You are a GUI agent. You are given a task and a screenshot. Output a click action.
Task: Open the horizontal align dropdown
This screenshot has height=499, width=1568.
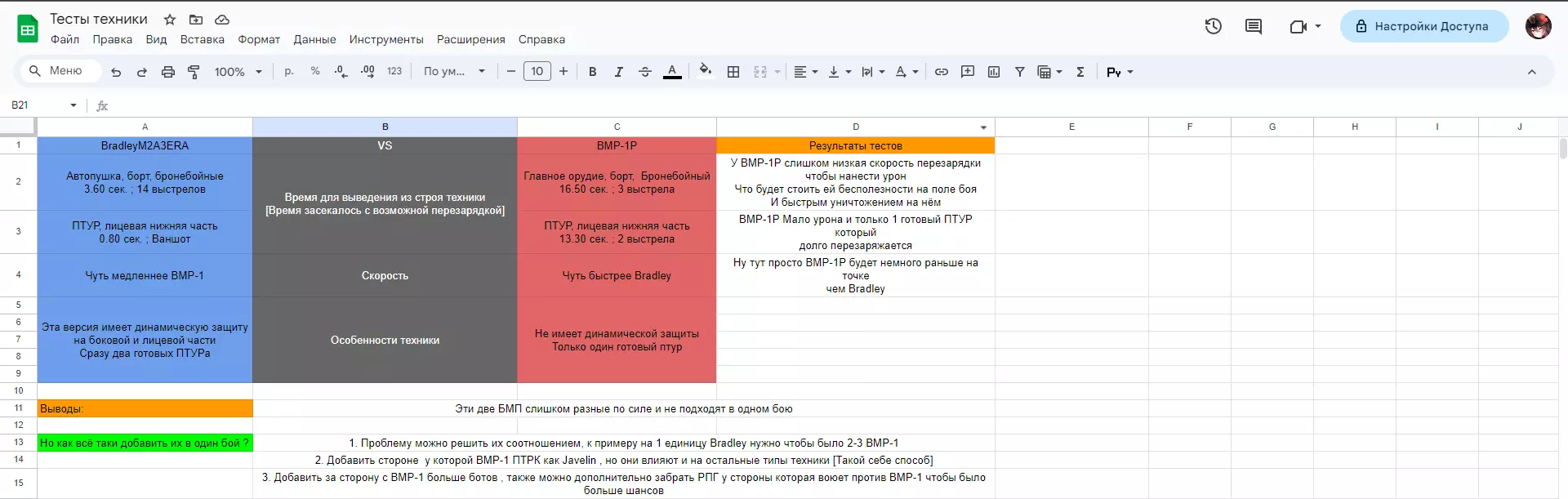pyautogui.click(x=806, y=72)
